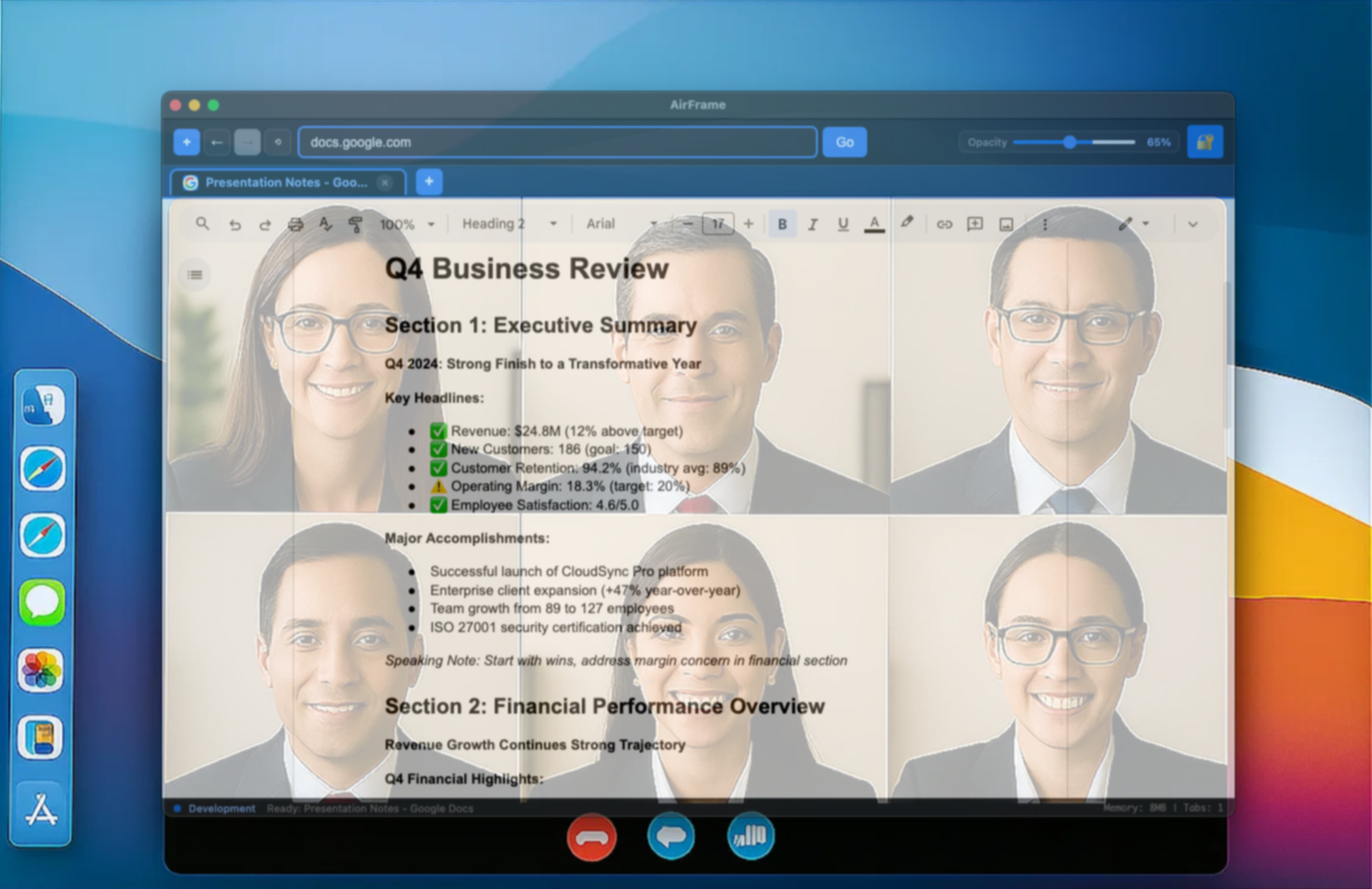Insert a link using the link icon
Screen dimensions: 1372x889
tap(944, 224)
